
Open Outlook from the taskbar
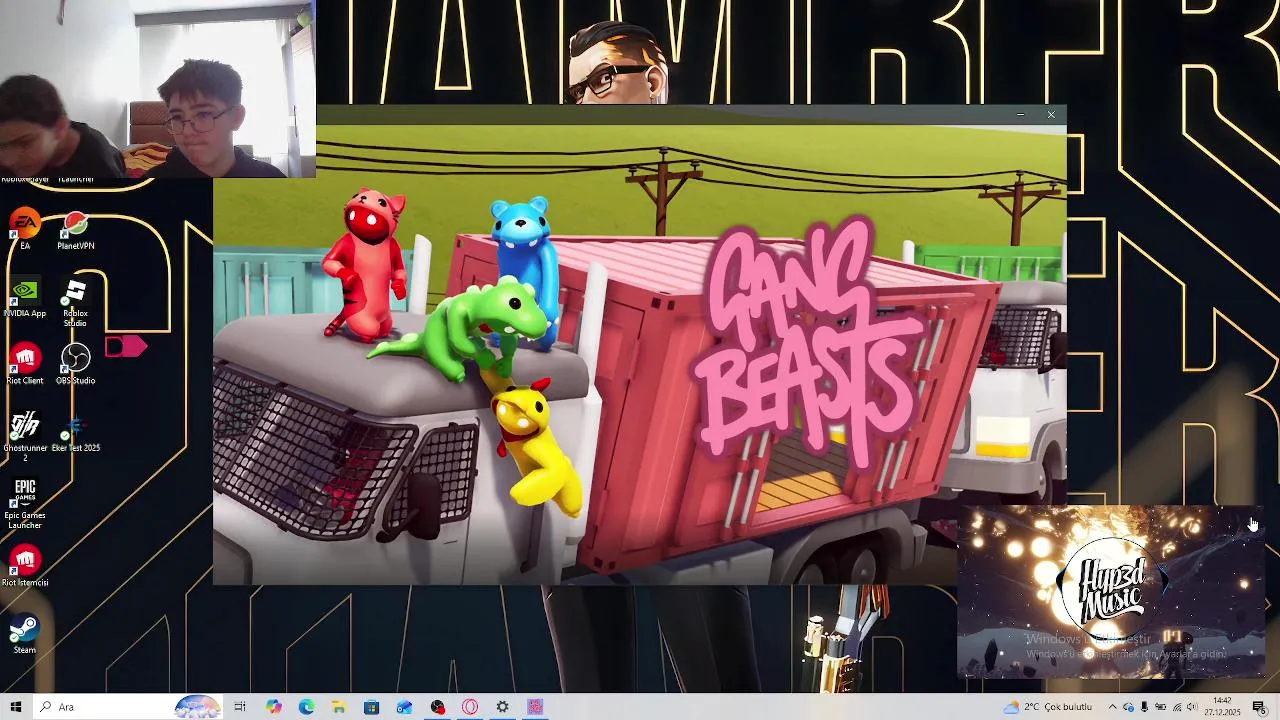coord(404,707)
